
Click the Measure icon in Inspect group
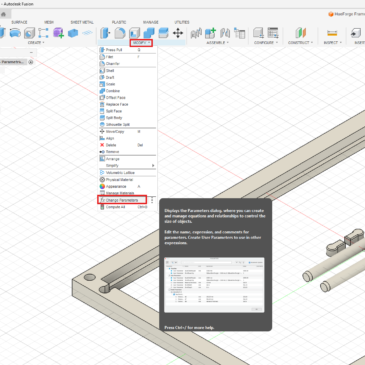332,33
